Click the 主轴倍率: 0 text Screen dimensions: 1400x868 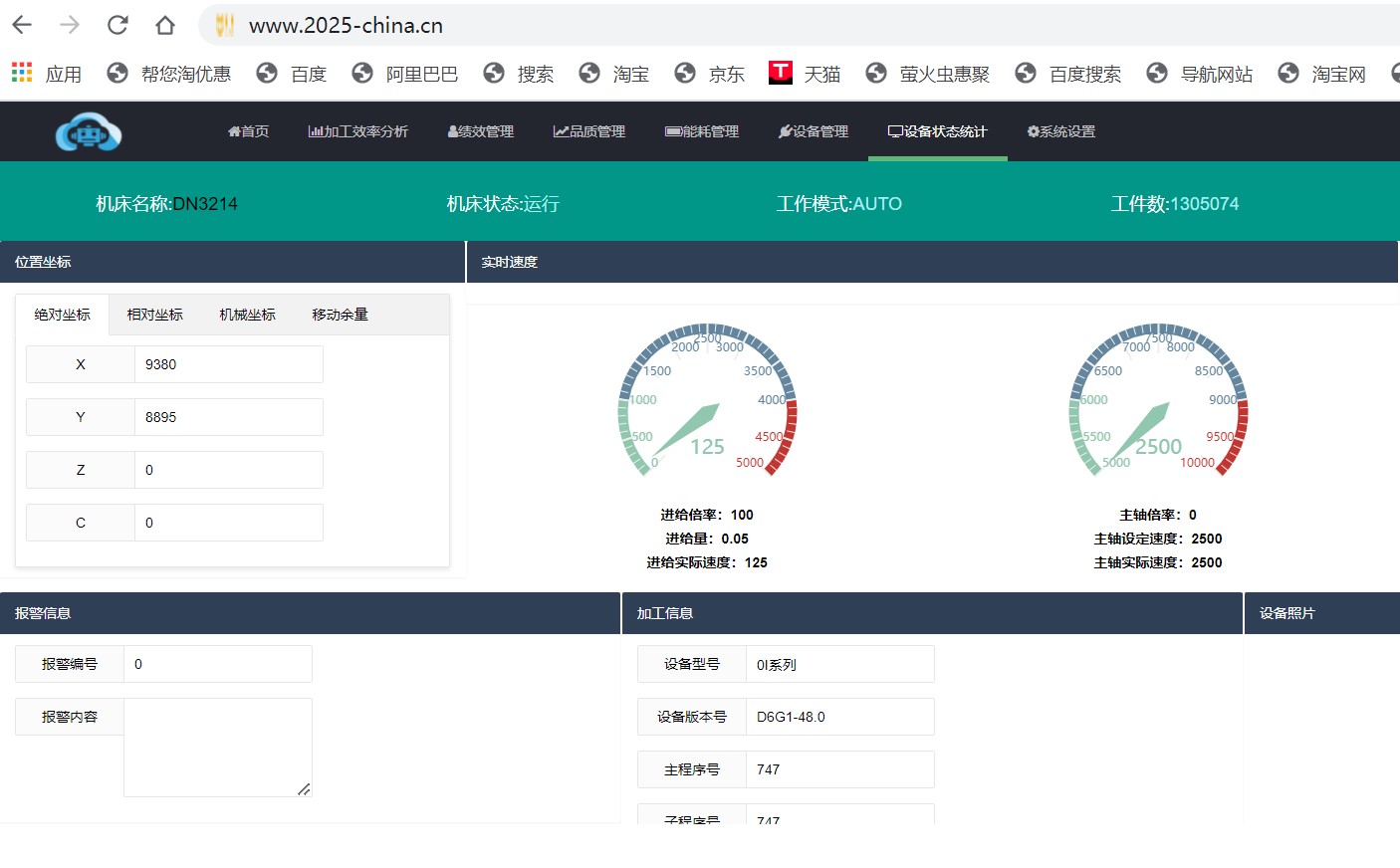click(1158, 515)
